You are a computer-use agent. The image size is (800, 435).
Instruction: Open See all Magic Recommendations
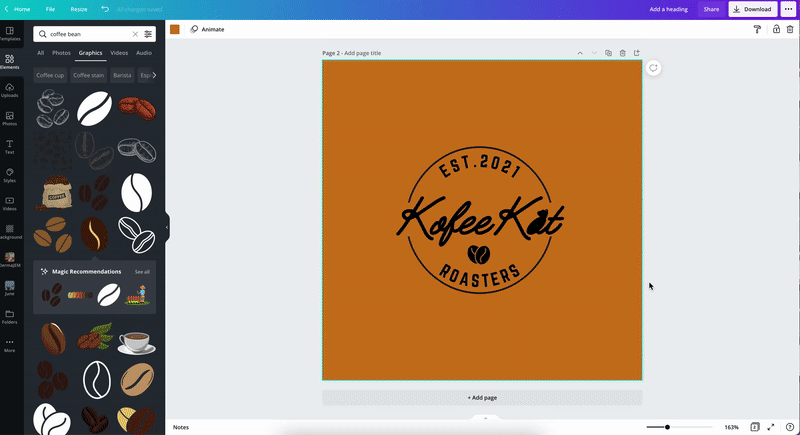click(142, 272)
